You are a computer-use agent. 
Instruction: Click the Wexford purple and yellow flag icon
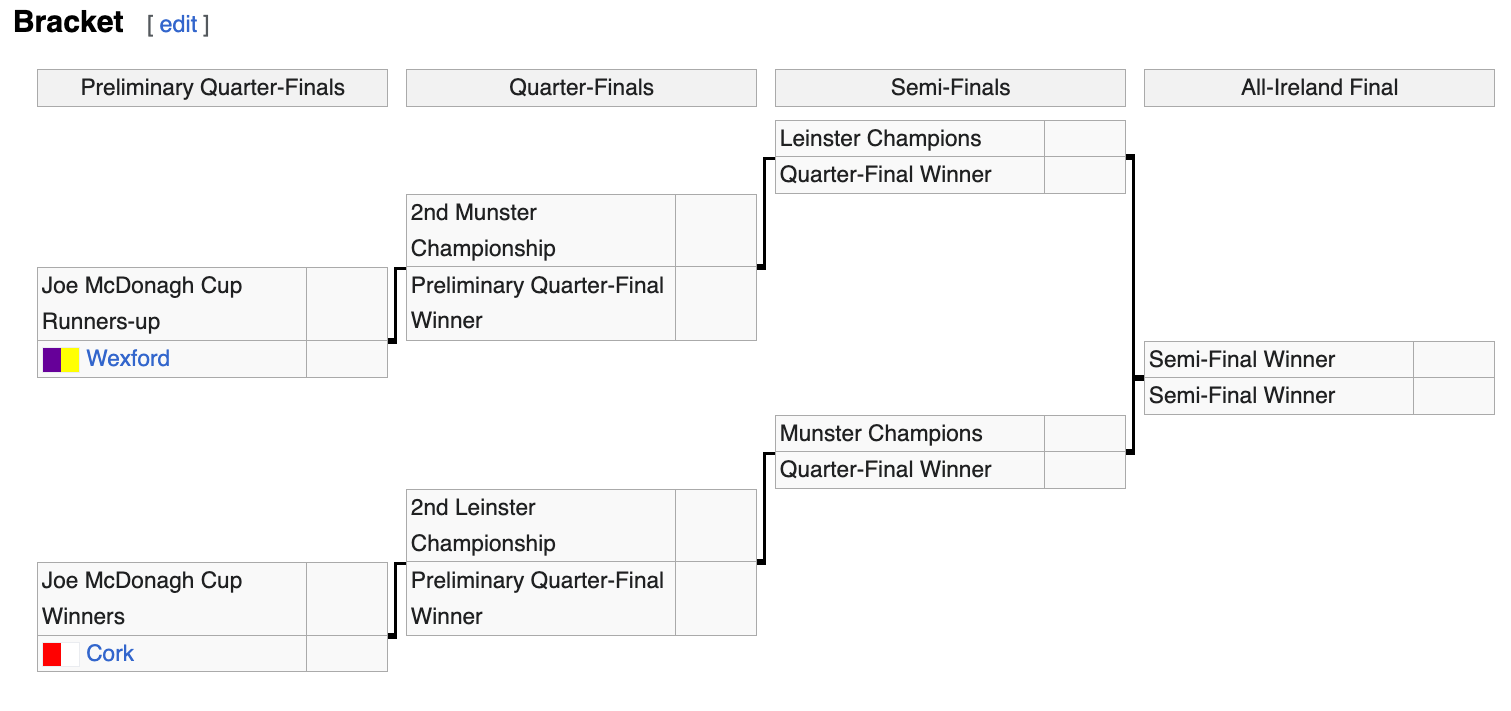tap(61, 359)
